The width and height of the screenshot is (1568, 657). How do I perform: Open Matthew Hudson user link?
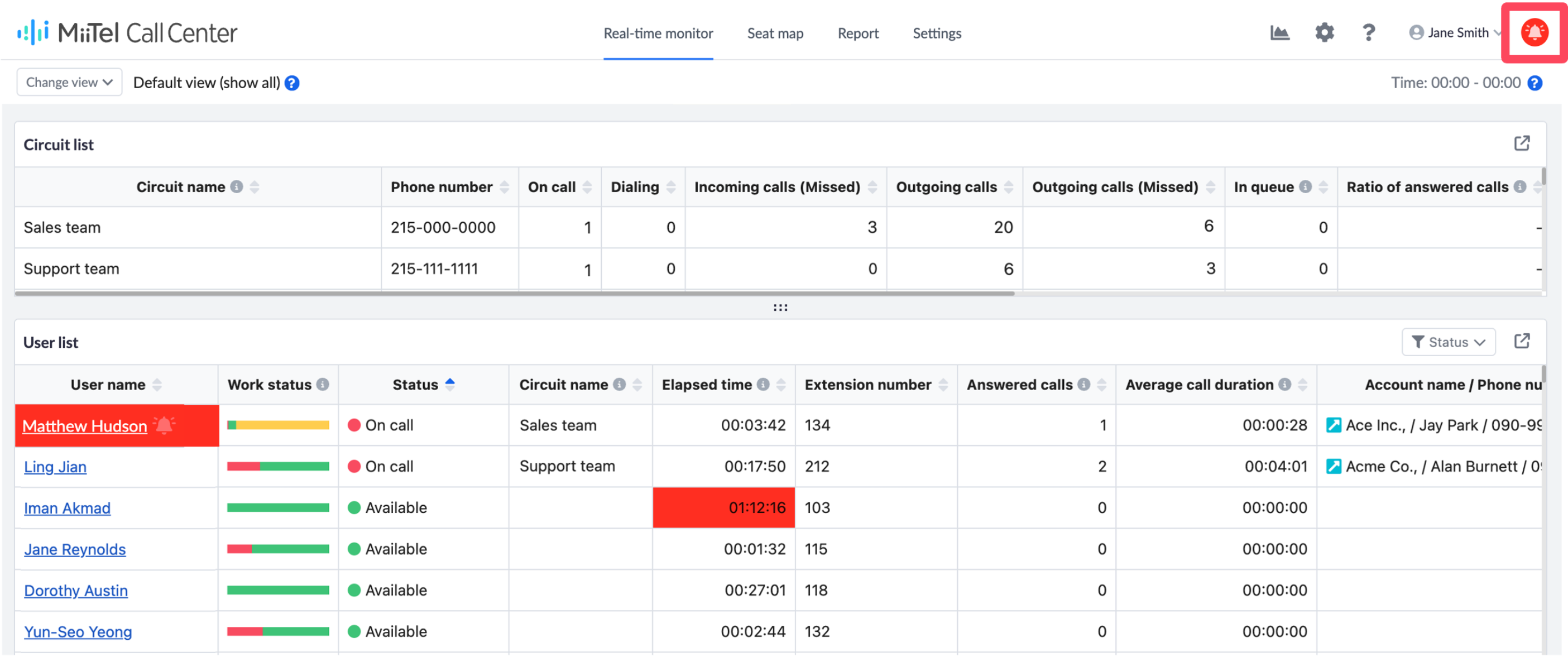point(85,426)
